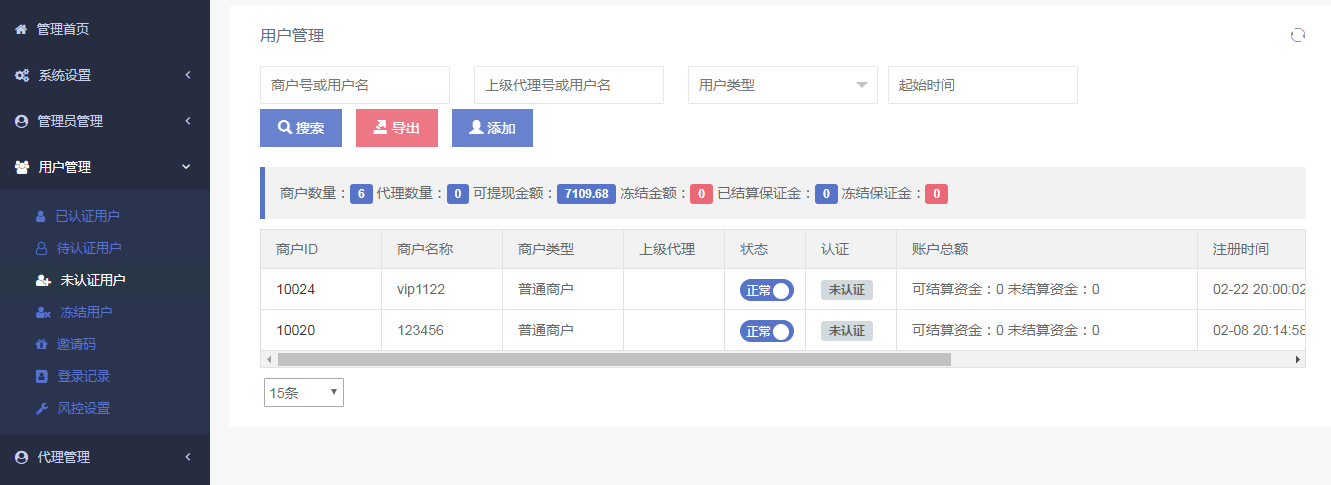The height and width of the screenshot is (485, 1331).
Task: Toggle the 正常 status switch for merchant 10020
Action: (x=766, y=330)
